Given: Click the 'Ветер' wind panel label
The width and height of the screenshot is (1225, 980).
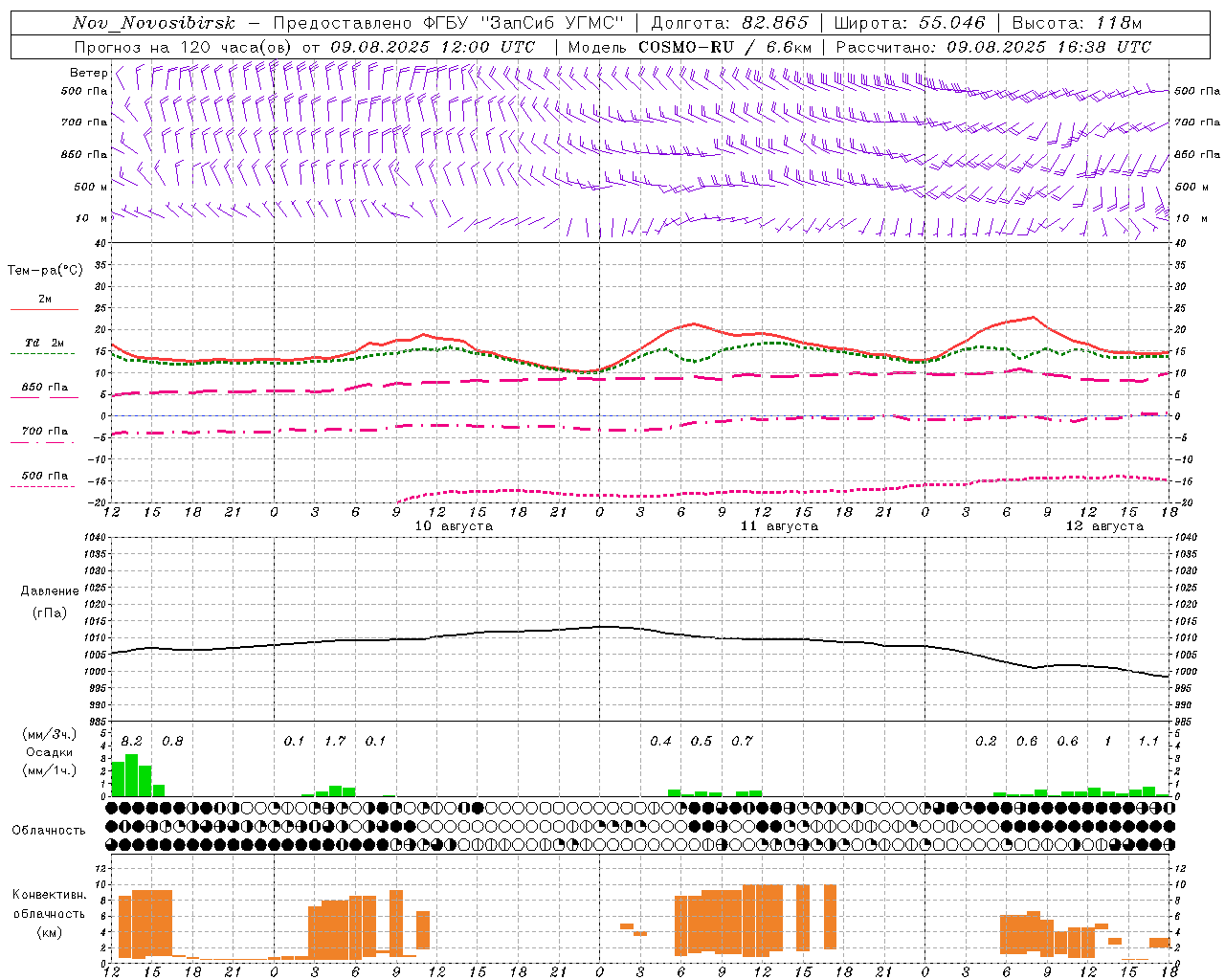Looking at the screenshot, I should point(88,73).
